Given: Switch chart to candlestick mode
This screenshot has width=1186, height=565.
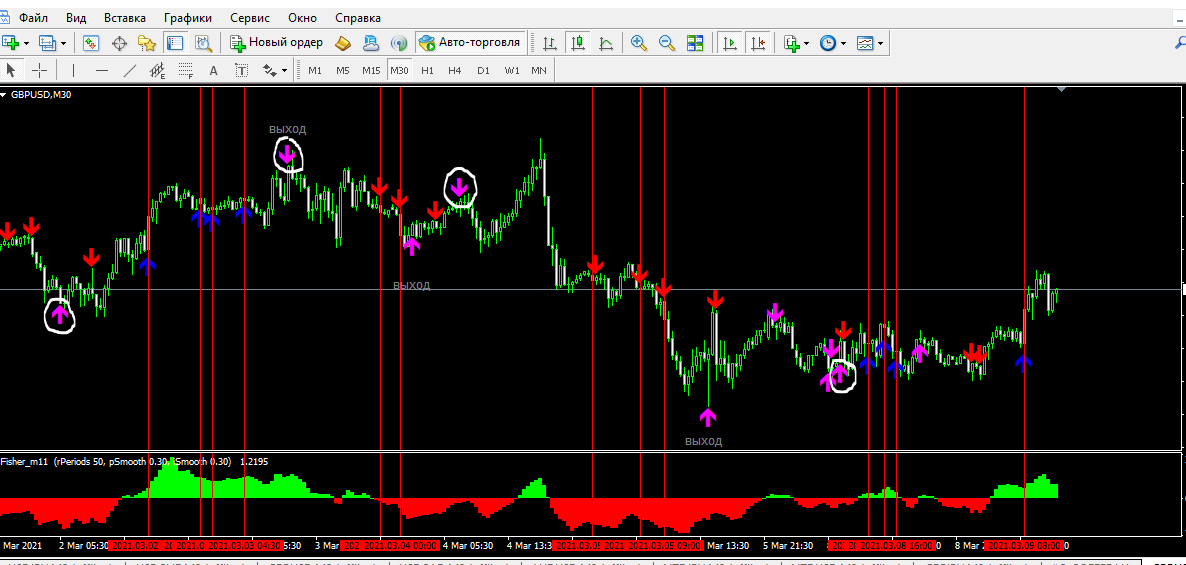Looking at the screenshot, I should 578,43.
